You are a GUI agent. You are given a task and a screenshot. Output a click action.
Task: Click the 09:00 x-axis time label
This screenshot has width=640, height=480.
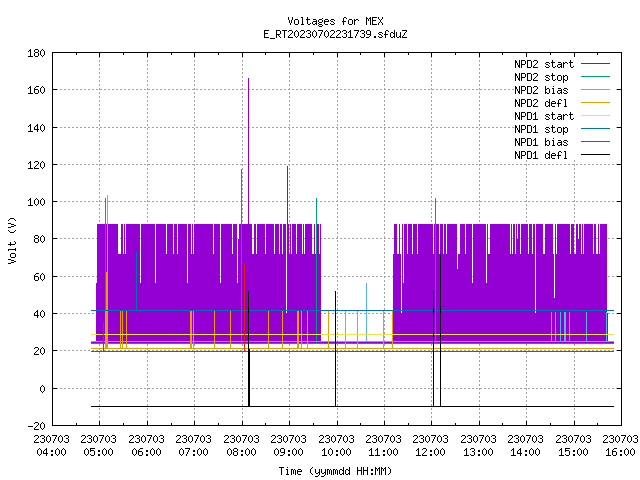click(x=289, y=452)
